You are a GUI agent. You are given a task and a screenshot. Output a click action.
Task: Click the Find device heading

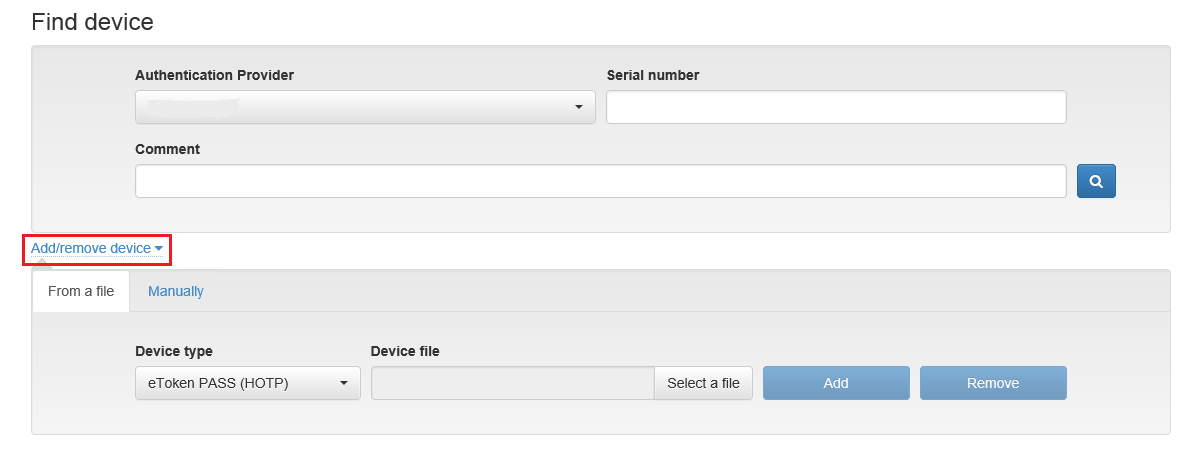[x=92, y=21]
